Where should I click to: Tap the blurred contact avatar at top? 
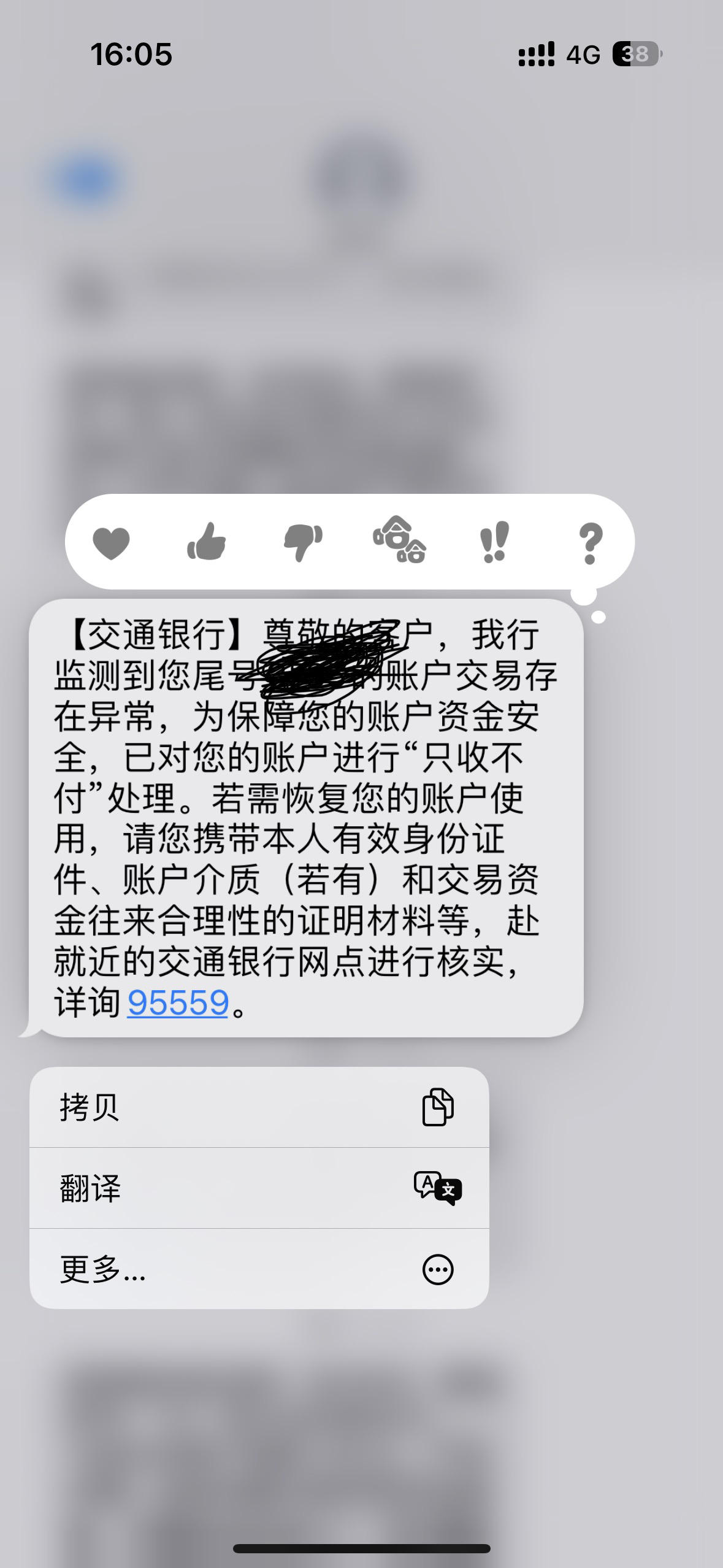pyautogui.click(x=362, y=178)
